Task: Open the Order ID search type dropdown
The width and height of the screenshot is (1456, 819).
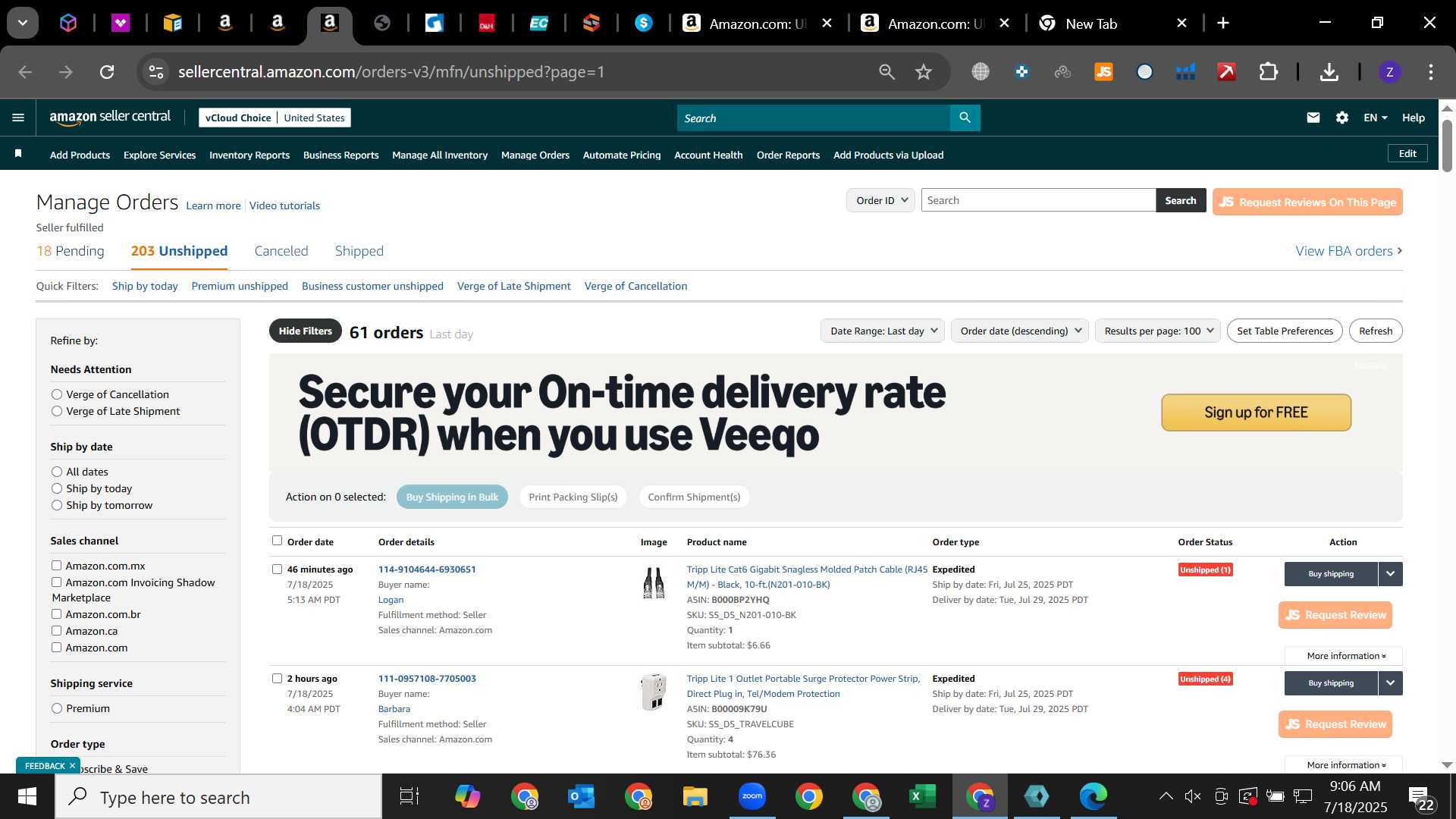Action: [x=880, y=200]
